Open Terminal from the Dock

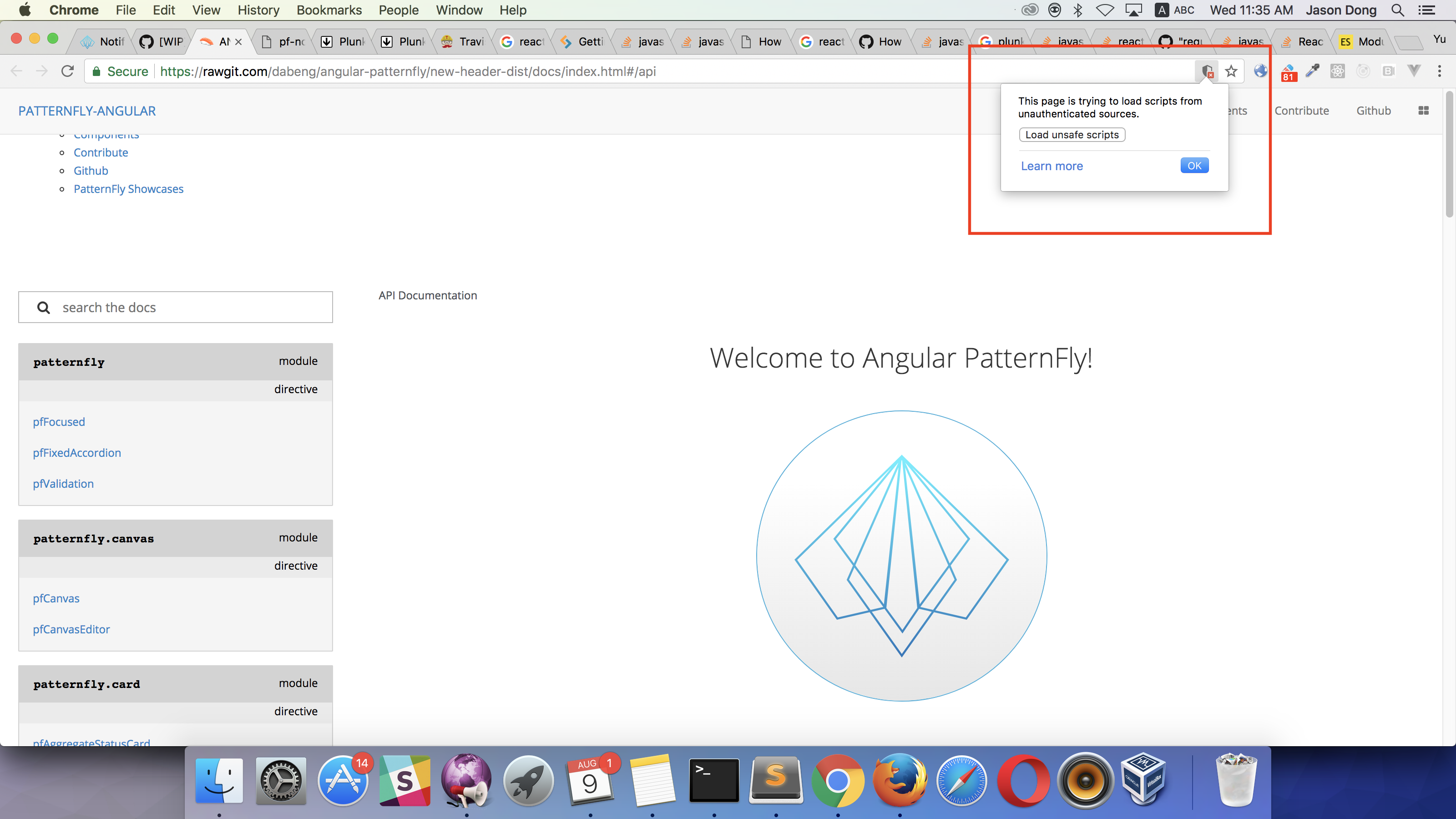(714, 781)
